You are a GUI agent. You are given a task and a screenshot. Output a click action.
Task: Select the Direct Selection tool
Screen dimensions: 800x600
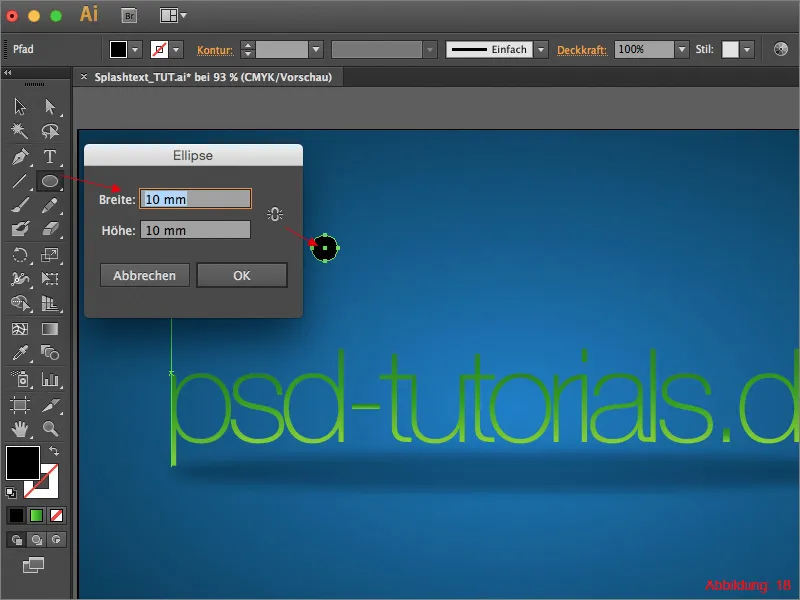[x=50, y=106]
